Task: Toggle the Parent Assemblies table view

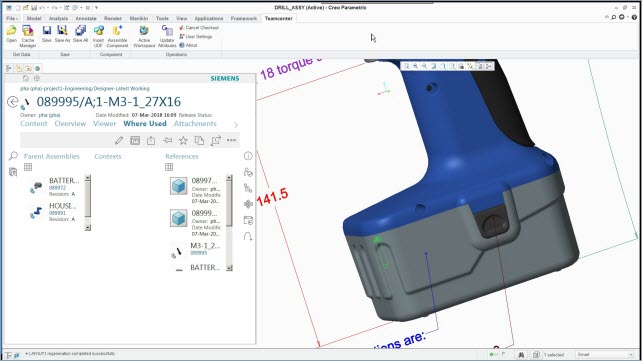Action: coord(28,167)
